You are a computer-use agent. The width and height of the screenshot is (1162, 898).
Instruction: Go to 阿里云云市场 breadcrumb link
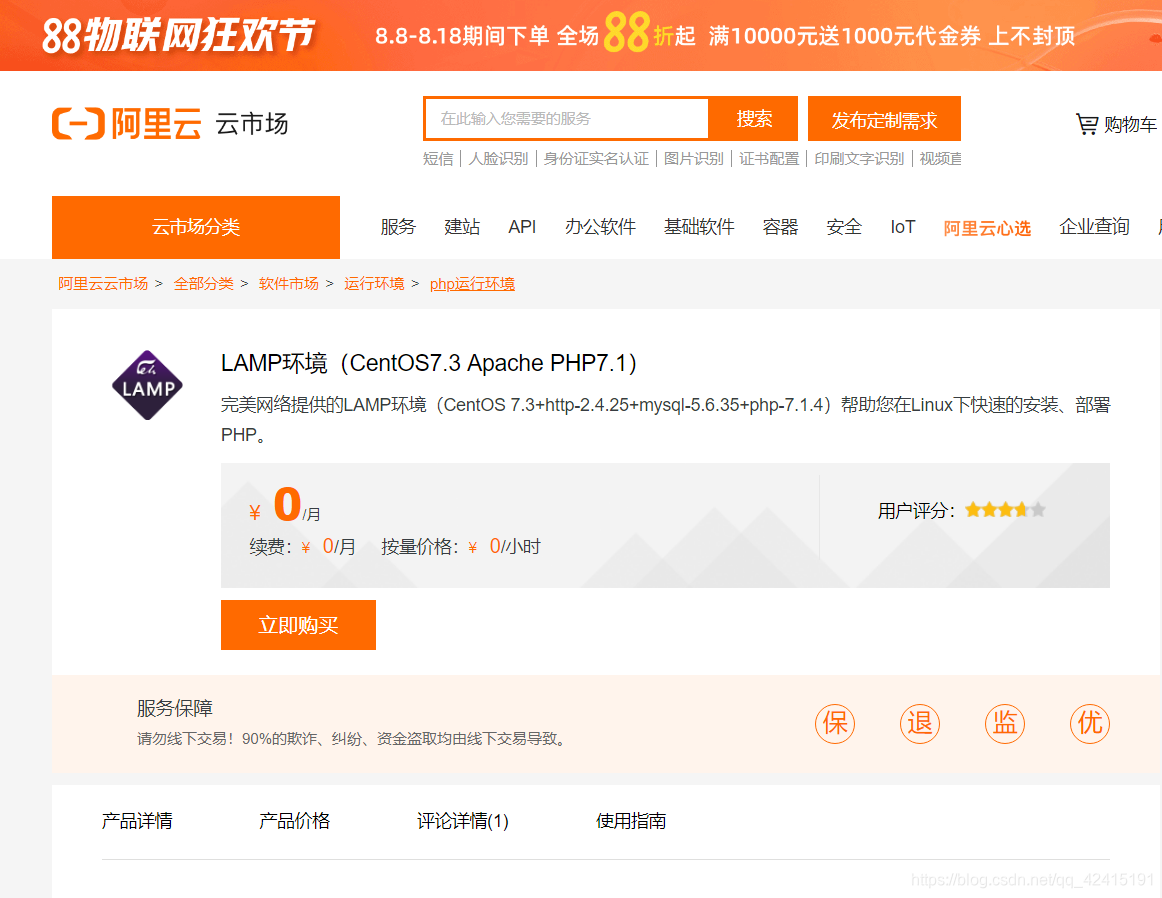tap(103, 284)
